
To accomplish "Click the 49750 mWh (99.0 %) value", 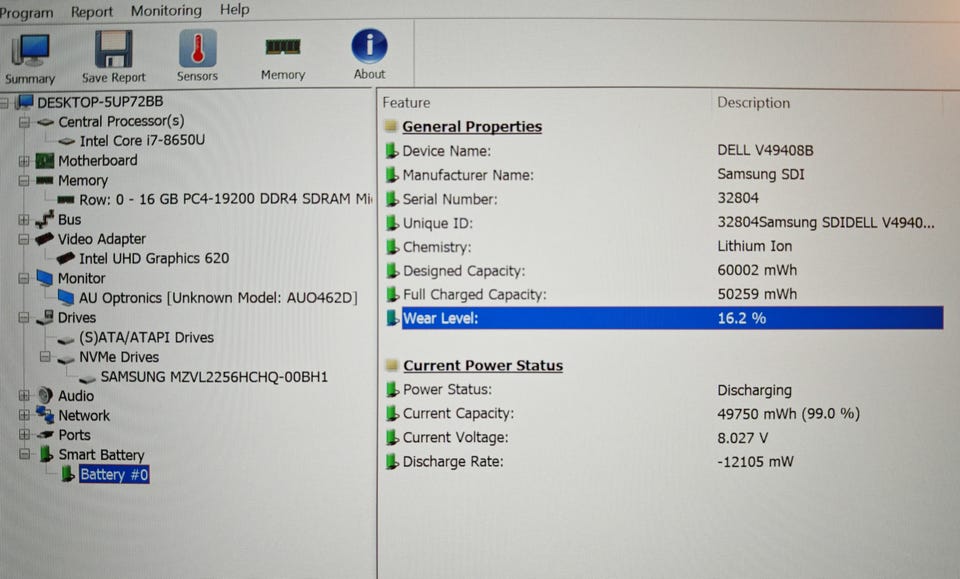I will [x=789, y=414].
